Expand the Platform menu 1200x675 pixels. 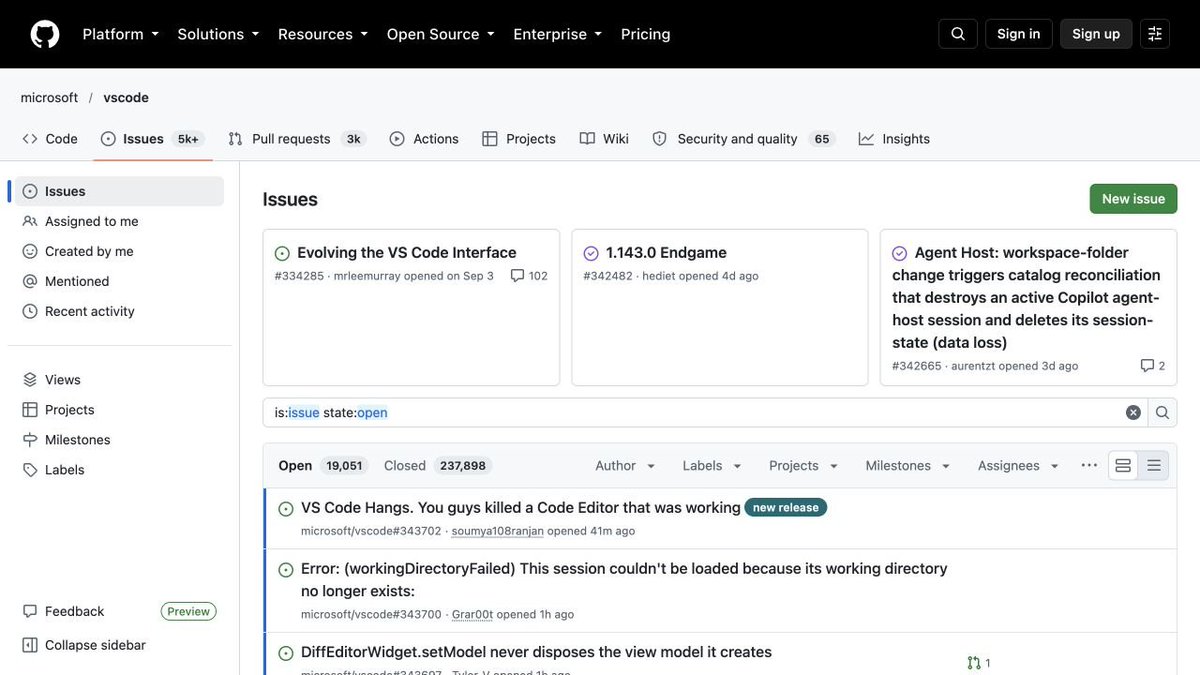coord(120,34)
